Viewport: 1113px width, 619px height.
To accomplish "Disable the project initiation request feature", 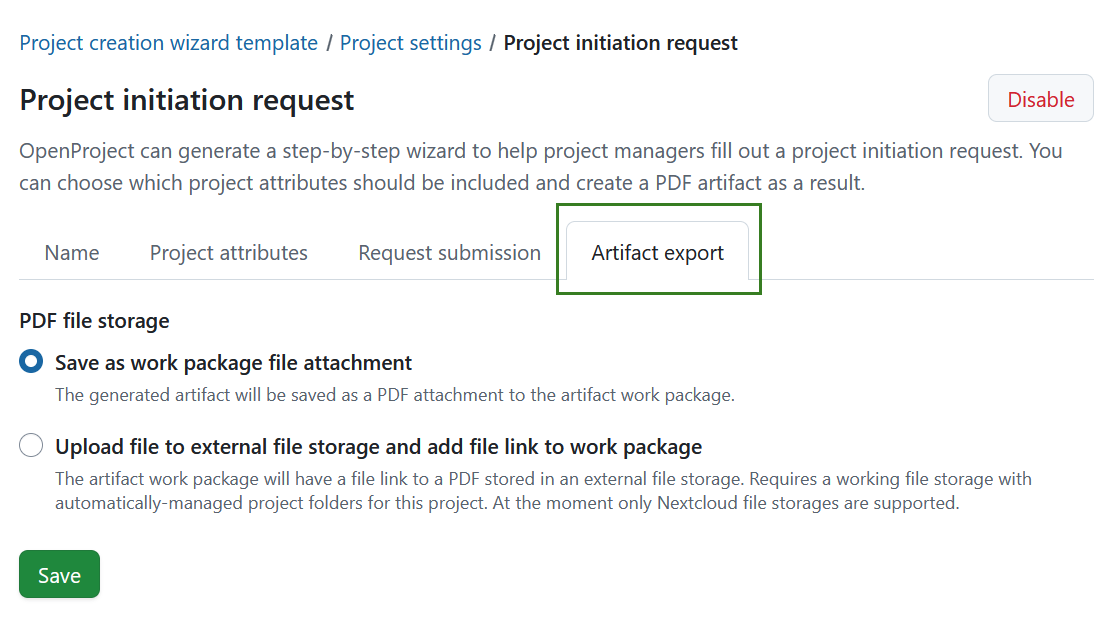I will tap(1040, 98).
